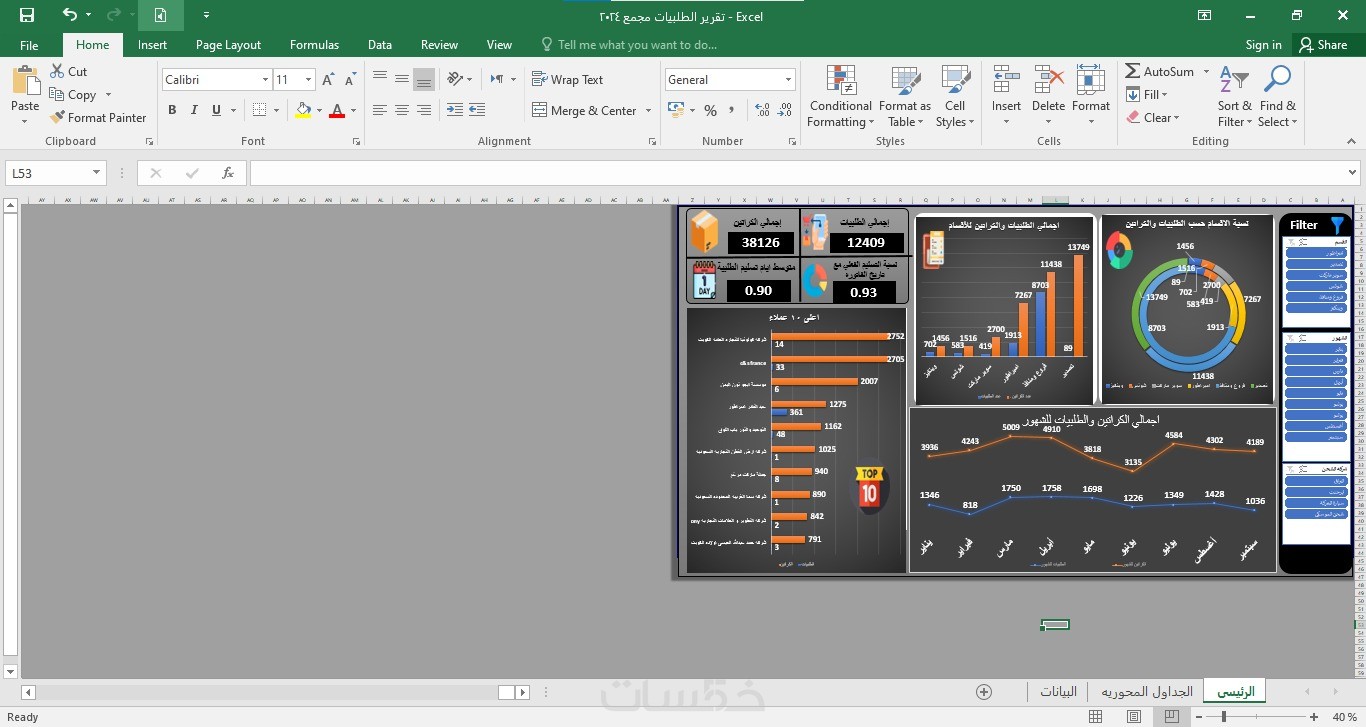Open the Name Box dropdown arrow

pos(97,173)
